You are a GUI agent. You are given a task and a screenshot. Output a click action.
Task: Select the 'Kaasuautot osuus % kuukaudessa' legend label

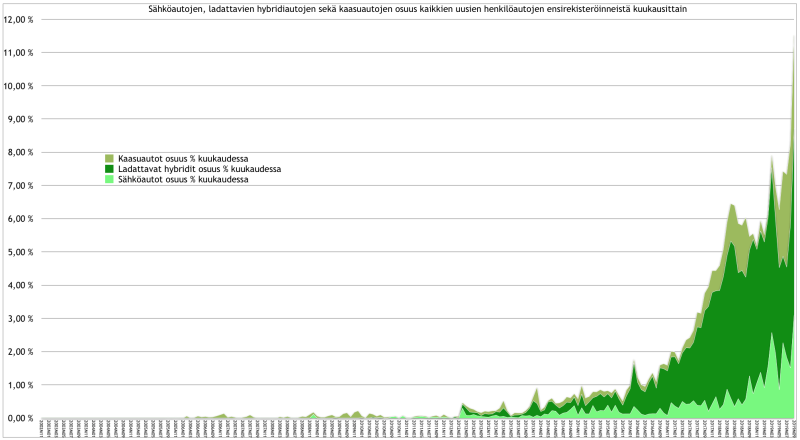[183, 159]
